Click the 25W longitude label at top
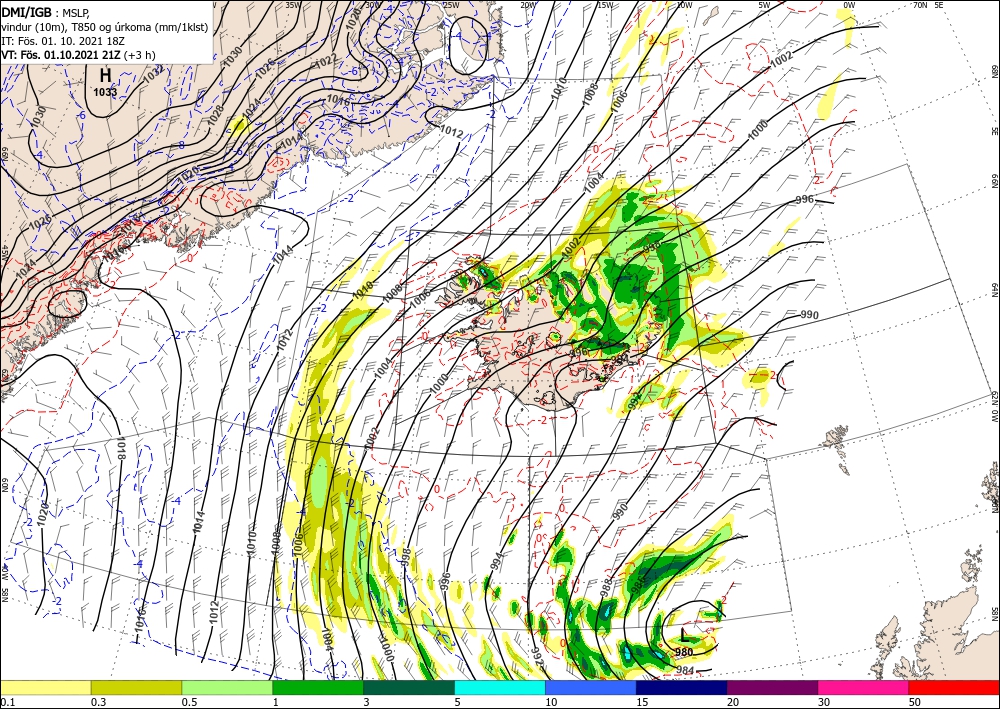This screenshot has height=709, width=1000. tap(450, 5)
